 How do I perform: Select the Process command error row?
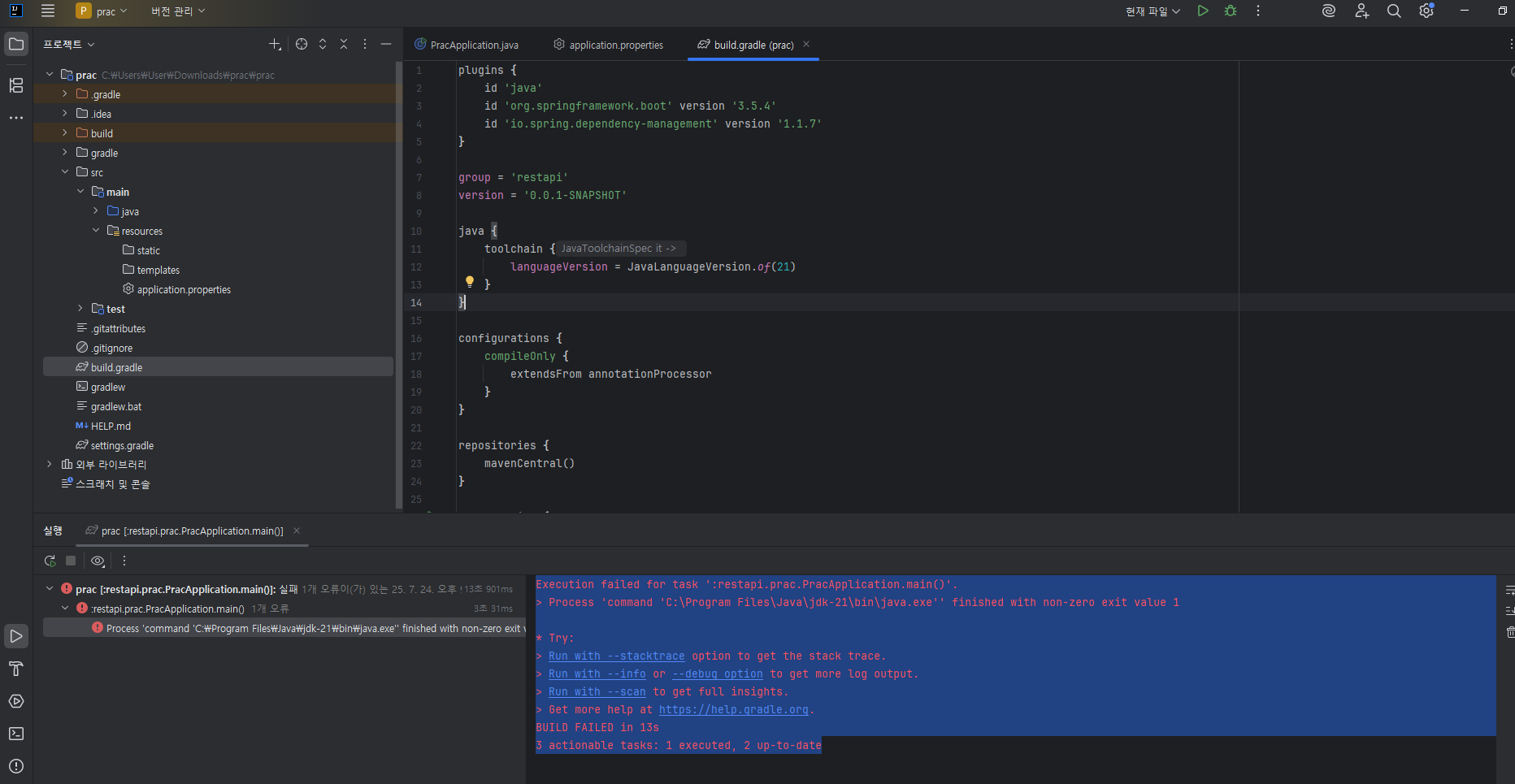pyautogui.click(x=284, y=628)
